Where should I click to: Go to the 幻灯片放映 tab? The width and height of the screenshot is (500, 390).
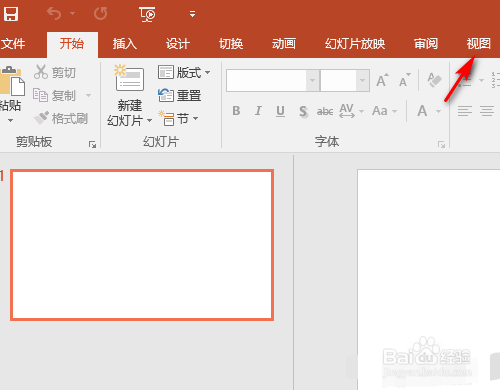pyautogui.click(x=355, y=44)
